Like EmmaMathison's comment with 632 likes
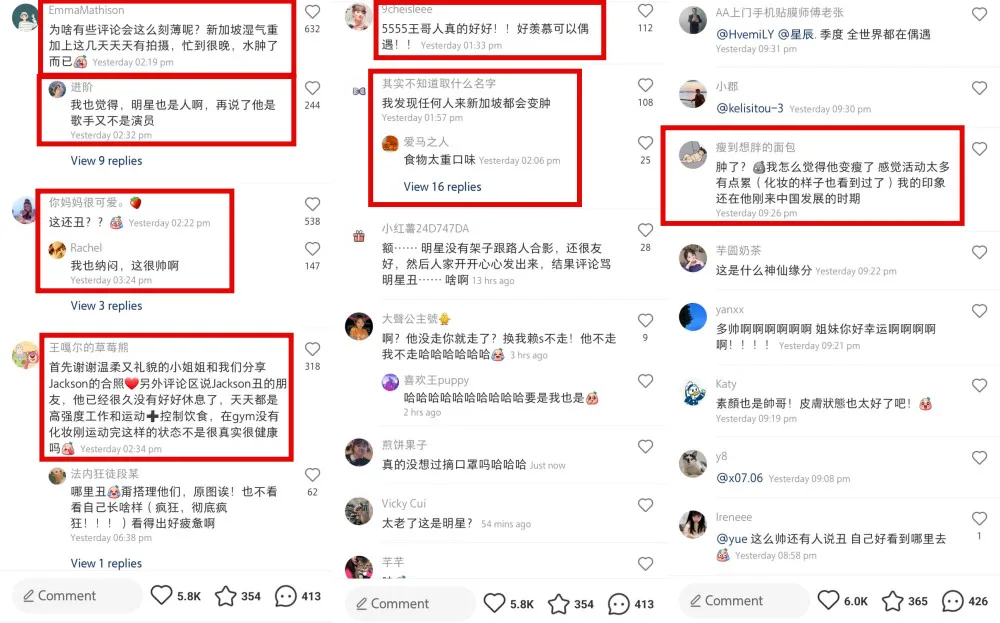The image size is (1000, 623). (x=312, y=11)
